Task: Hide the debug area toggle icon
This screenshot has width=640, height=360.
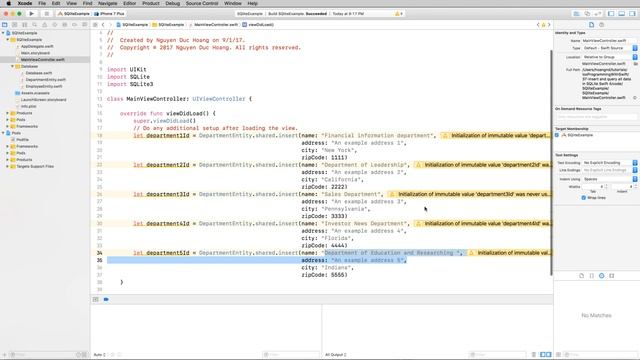Action: pos(96,300)
